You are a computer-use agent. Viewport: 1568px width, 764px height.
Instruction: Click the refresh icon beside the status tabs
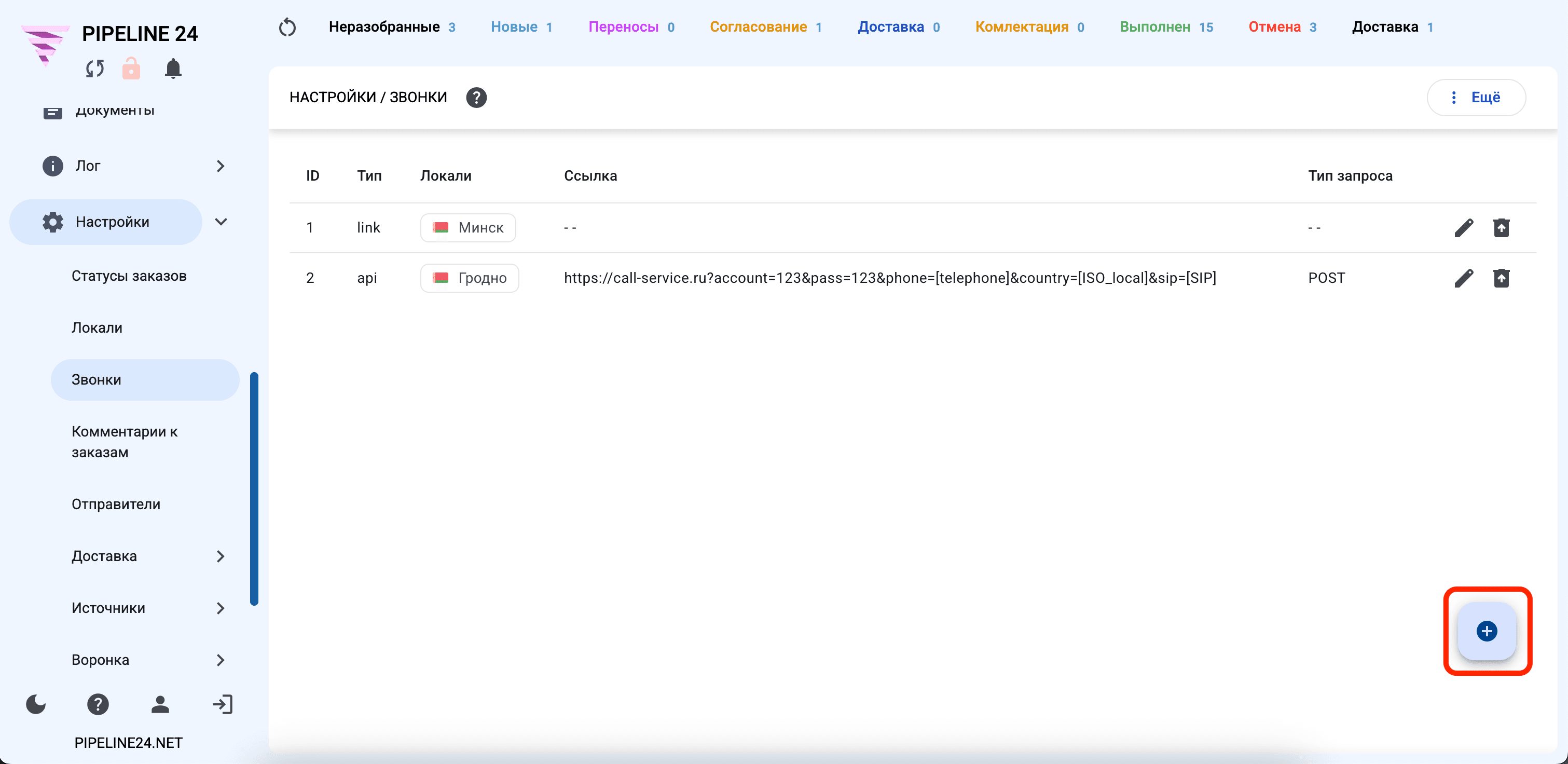287,28
